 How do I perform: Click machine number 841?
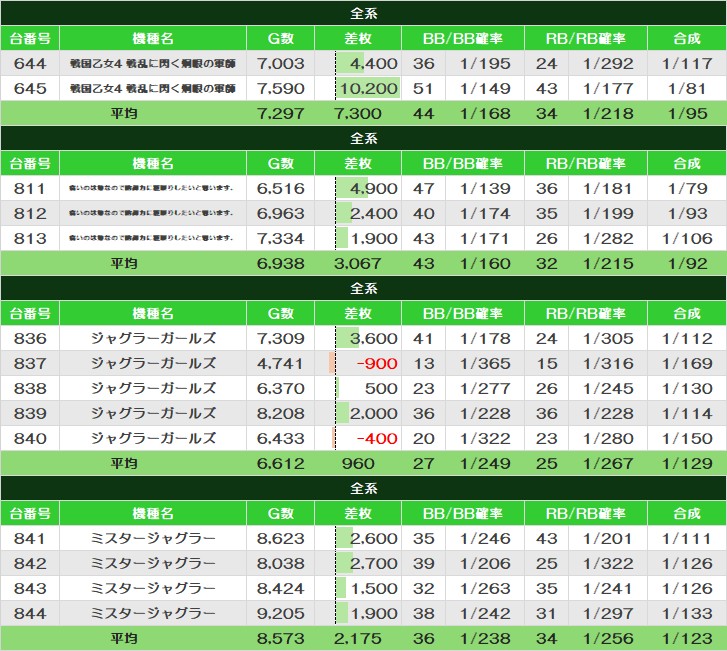click(x=30, y=539)
